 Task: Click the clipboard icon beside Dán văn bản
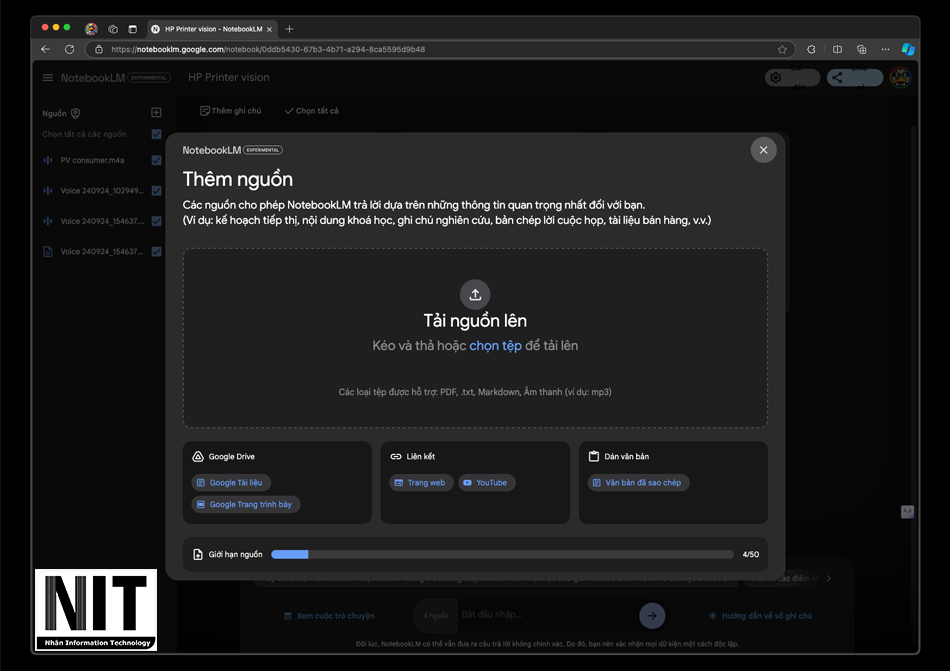click(x=594, y=457)
